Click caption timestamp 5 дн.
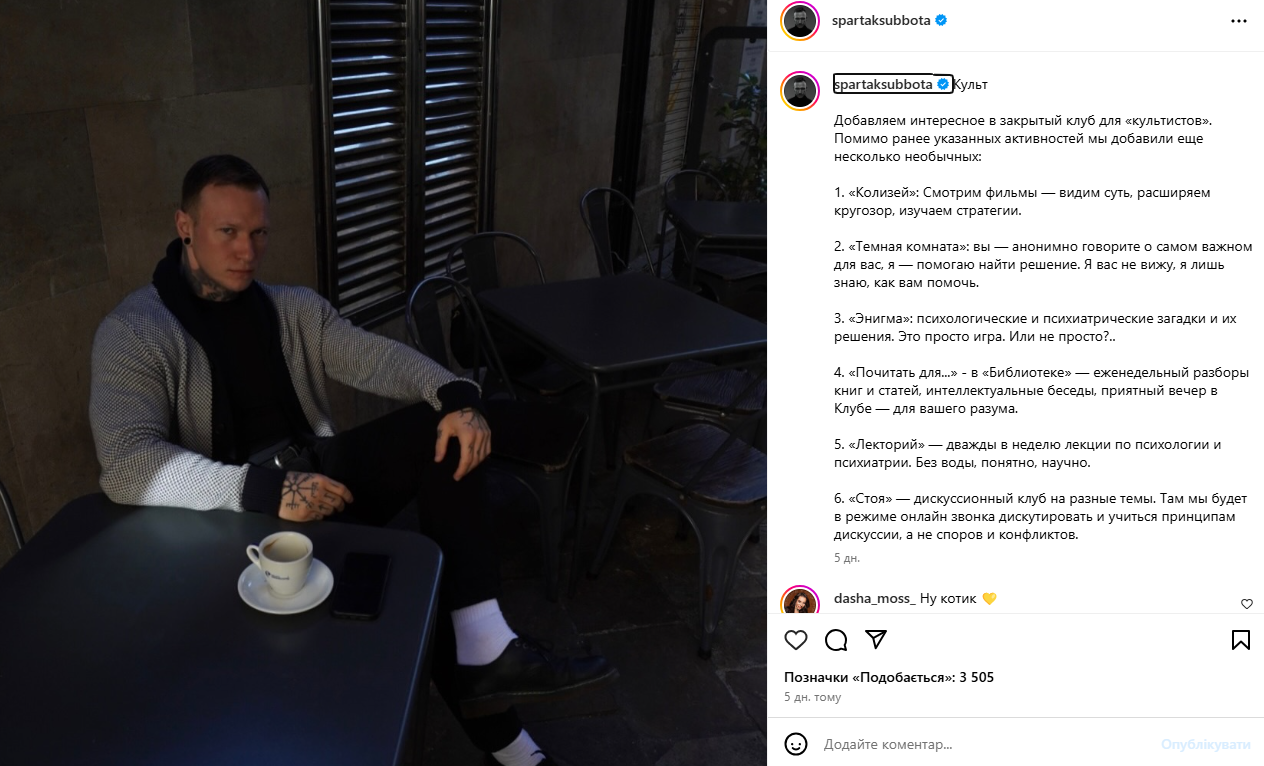This screenshot has width=1264, height=766. (847, 558)
